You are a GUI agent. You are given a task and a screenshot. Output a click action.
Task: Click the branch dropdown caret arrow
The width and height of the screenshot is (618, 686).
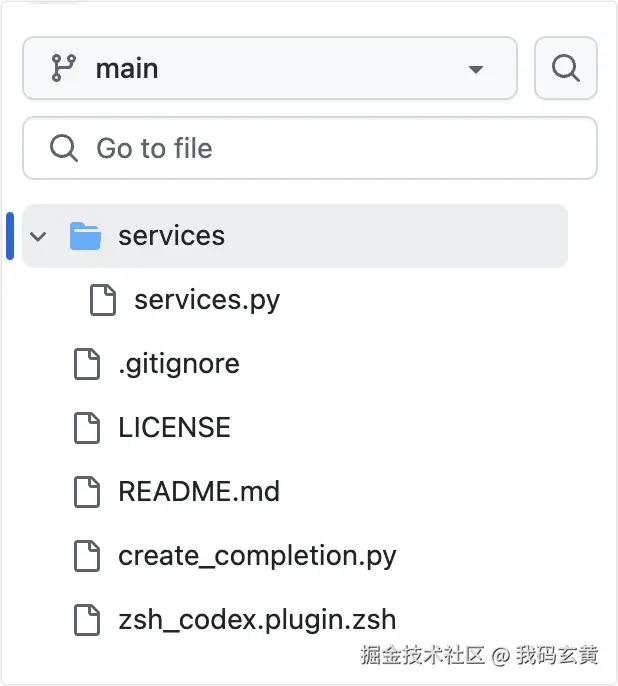[476, 70]
